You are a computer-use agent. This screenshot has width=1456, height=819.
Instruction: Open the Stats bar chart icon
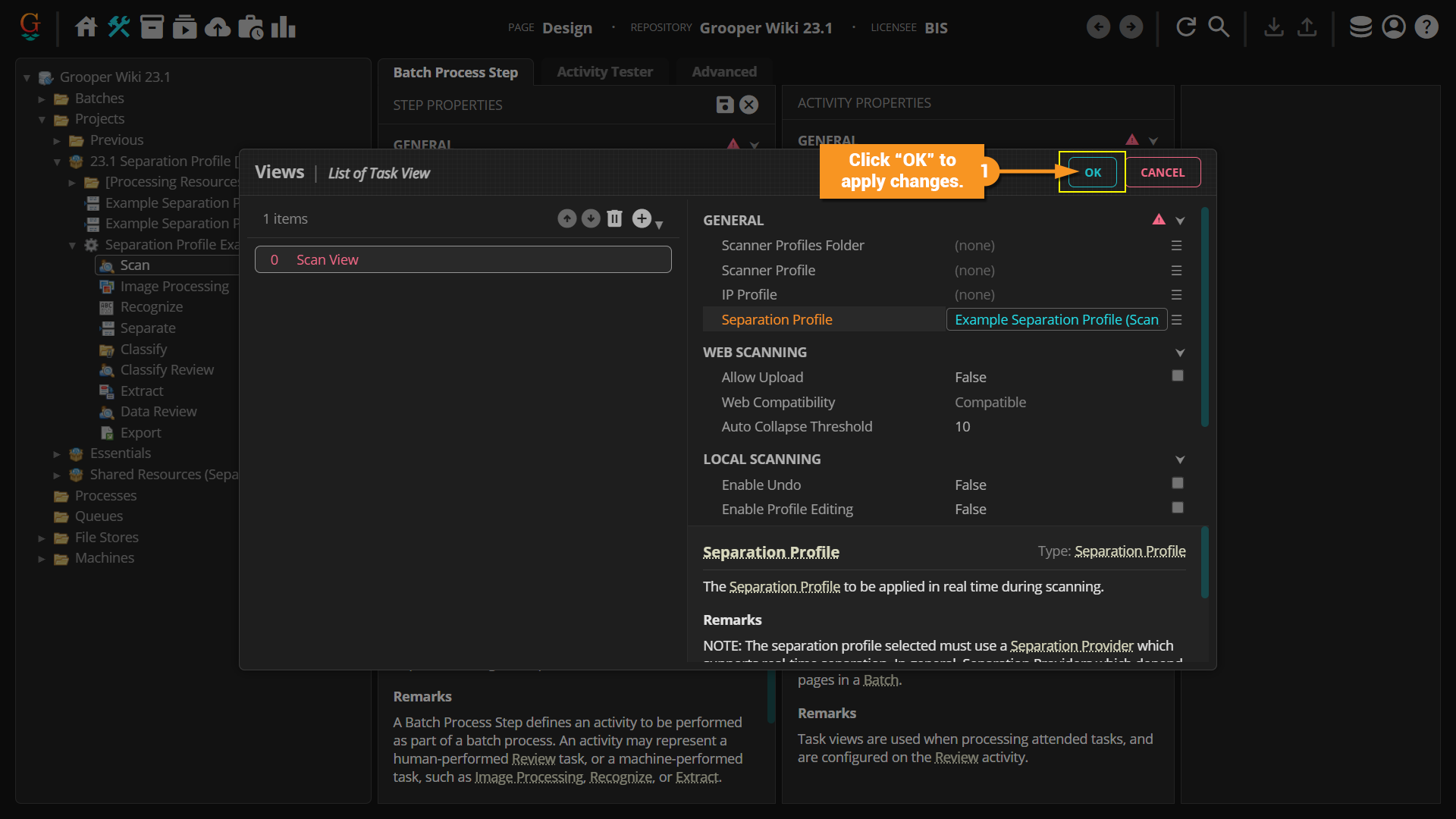click(x=283, y=27)
